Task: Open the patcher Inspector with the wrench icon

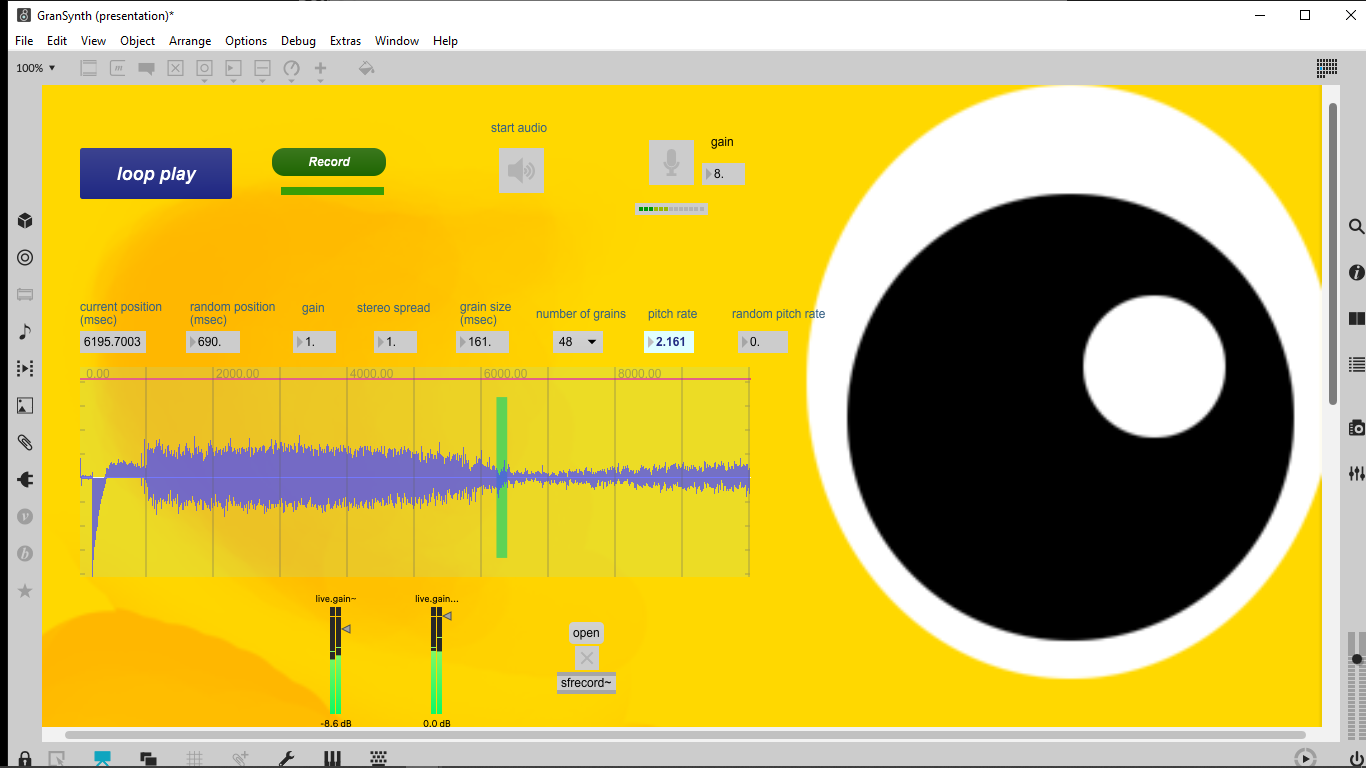Action: click(x=287, y=757)
